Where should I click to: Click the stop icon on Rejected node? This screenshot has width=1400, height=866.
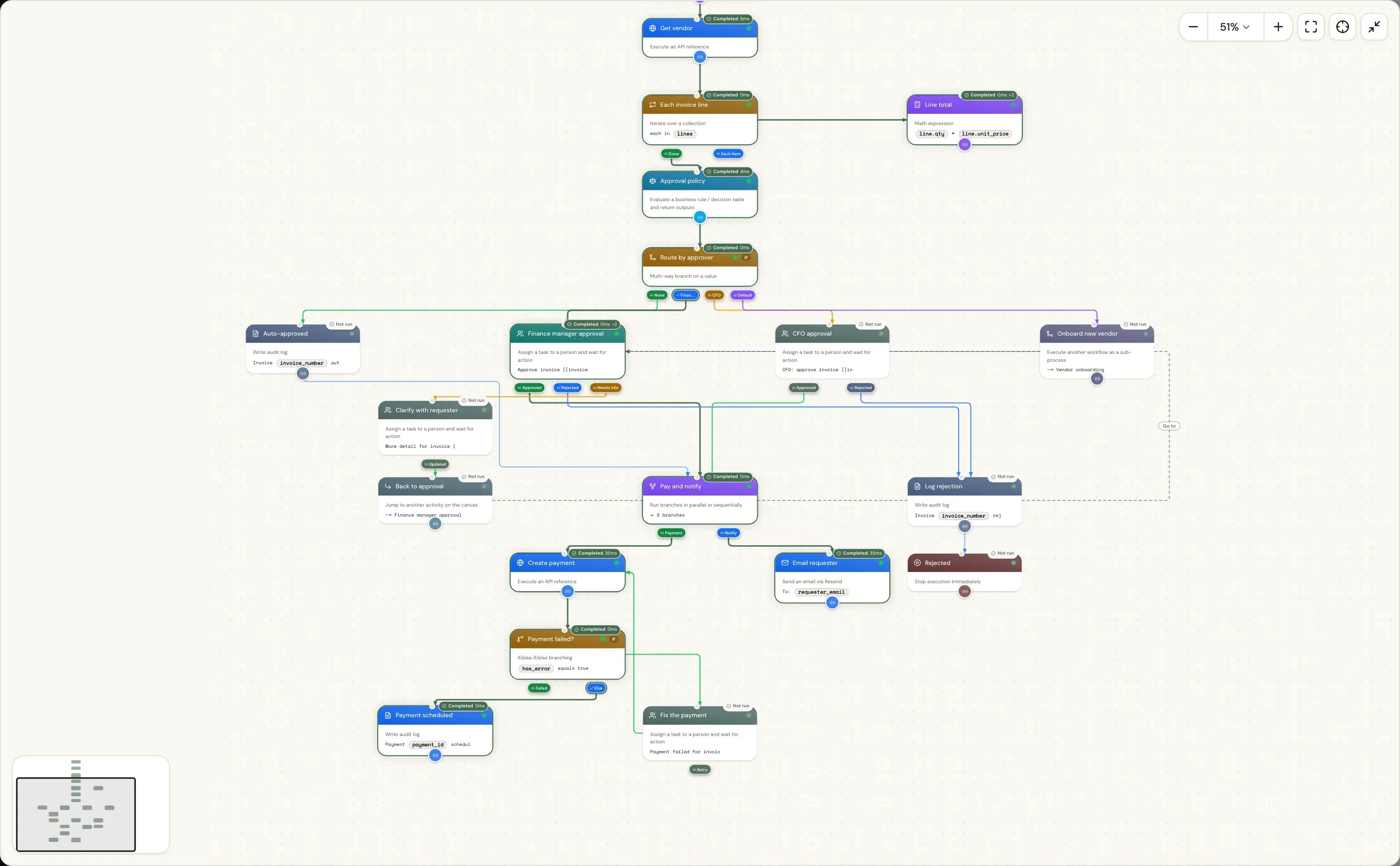[917, 563]
